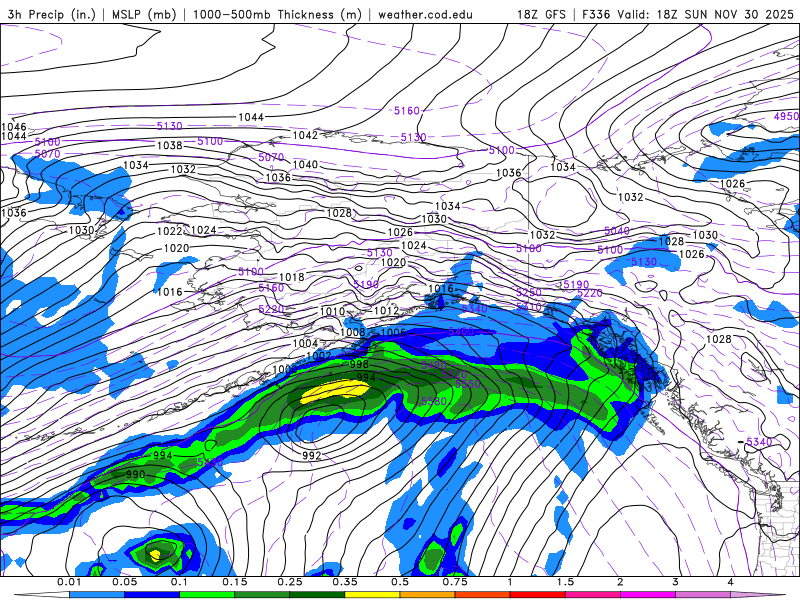Click the 998 isobar label

pos(359,364)
